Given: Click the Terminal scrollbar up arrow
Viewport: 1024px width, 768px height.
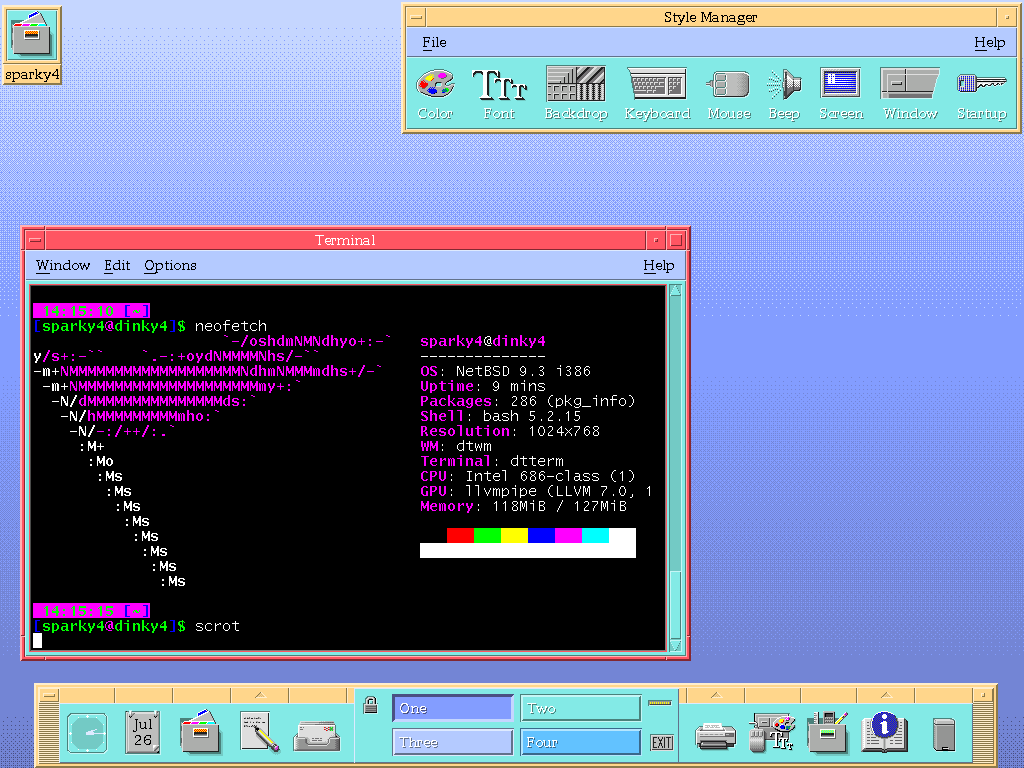Looking at the screenshot, I should pyautogui.click(x=675, y=291).
